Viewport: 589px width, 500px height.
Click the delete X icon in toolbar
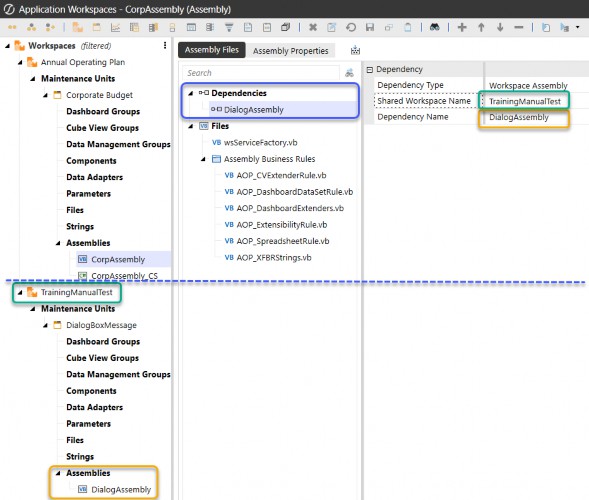tap(313, 27)
